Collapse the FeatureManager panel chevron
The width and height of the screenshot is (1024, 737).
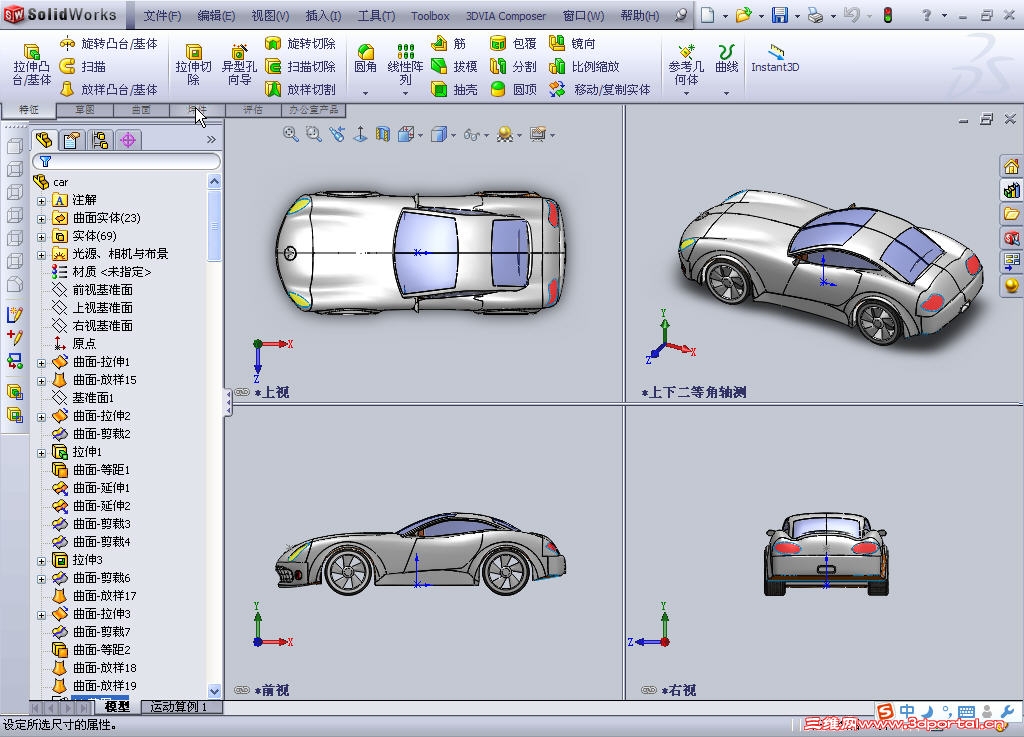tap(211, 140)
